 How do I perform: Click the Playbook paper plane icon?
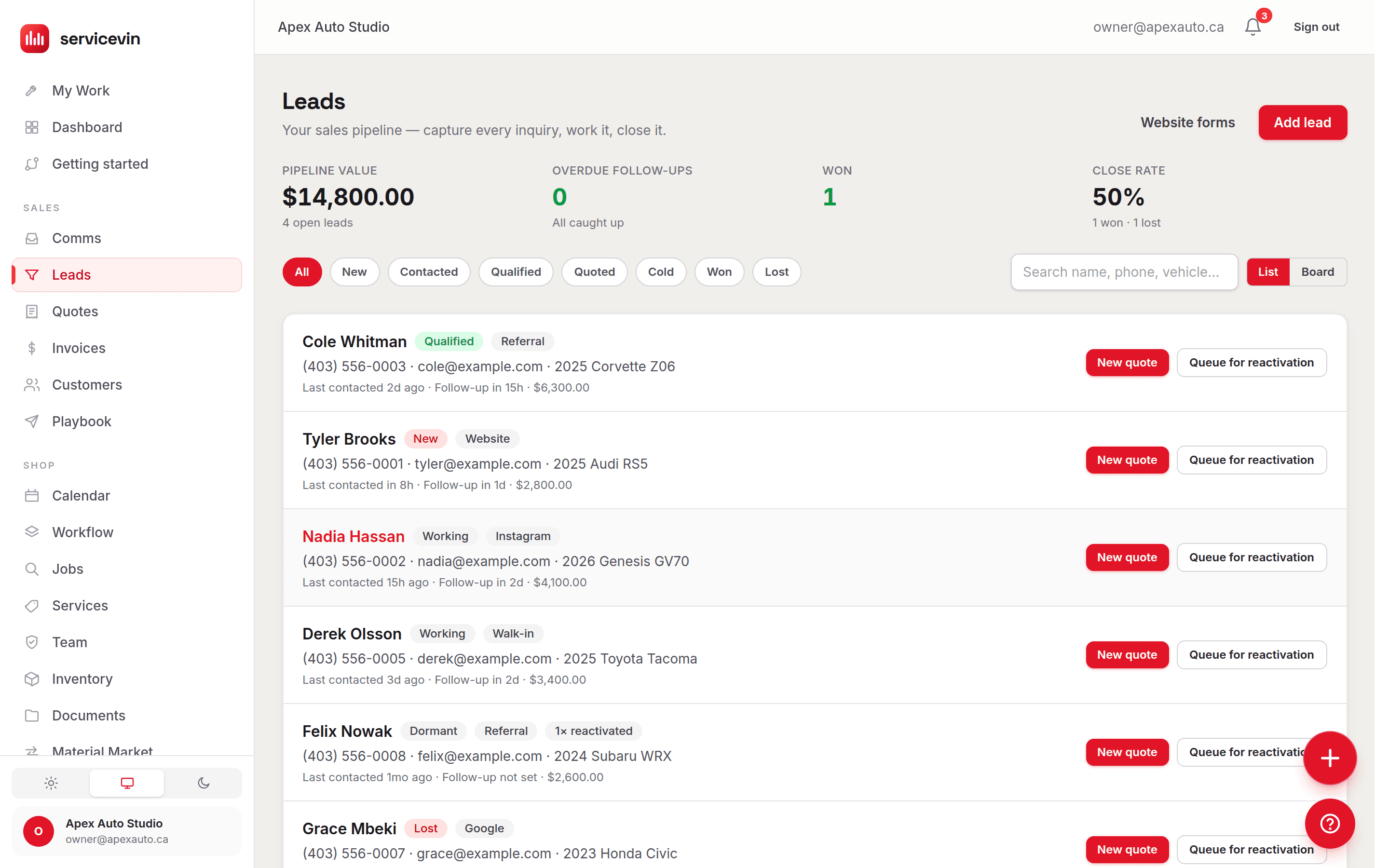click(31, 422)
